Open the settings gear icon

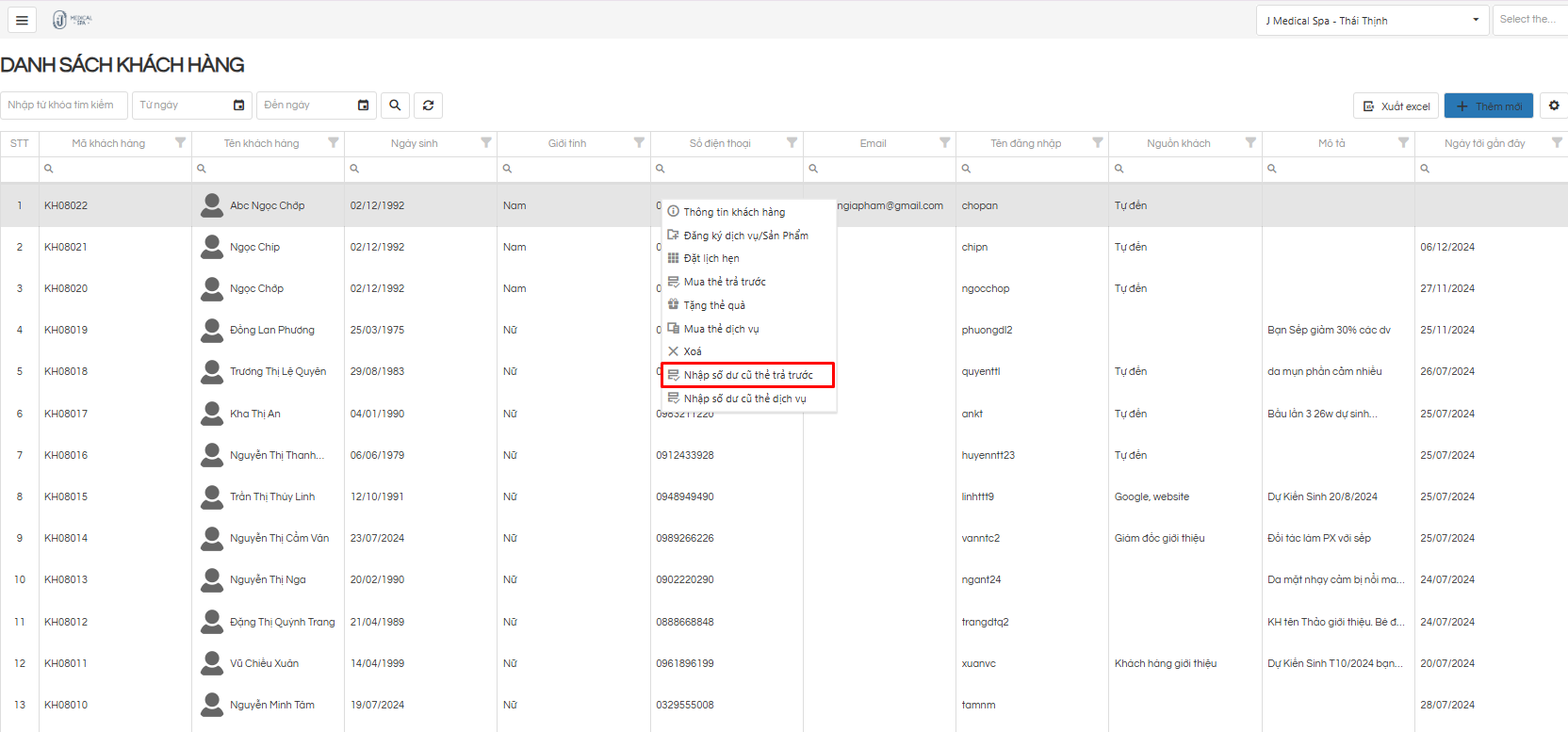tap(1554, 106)
